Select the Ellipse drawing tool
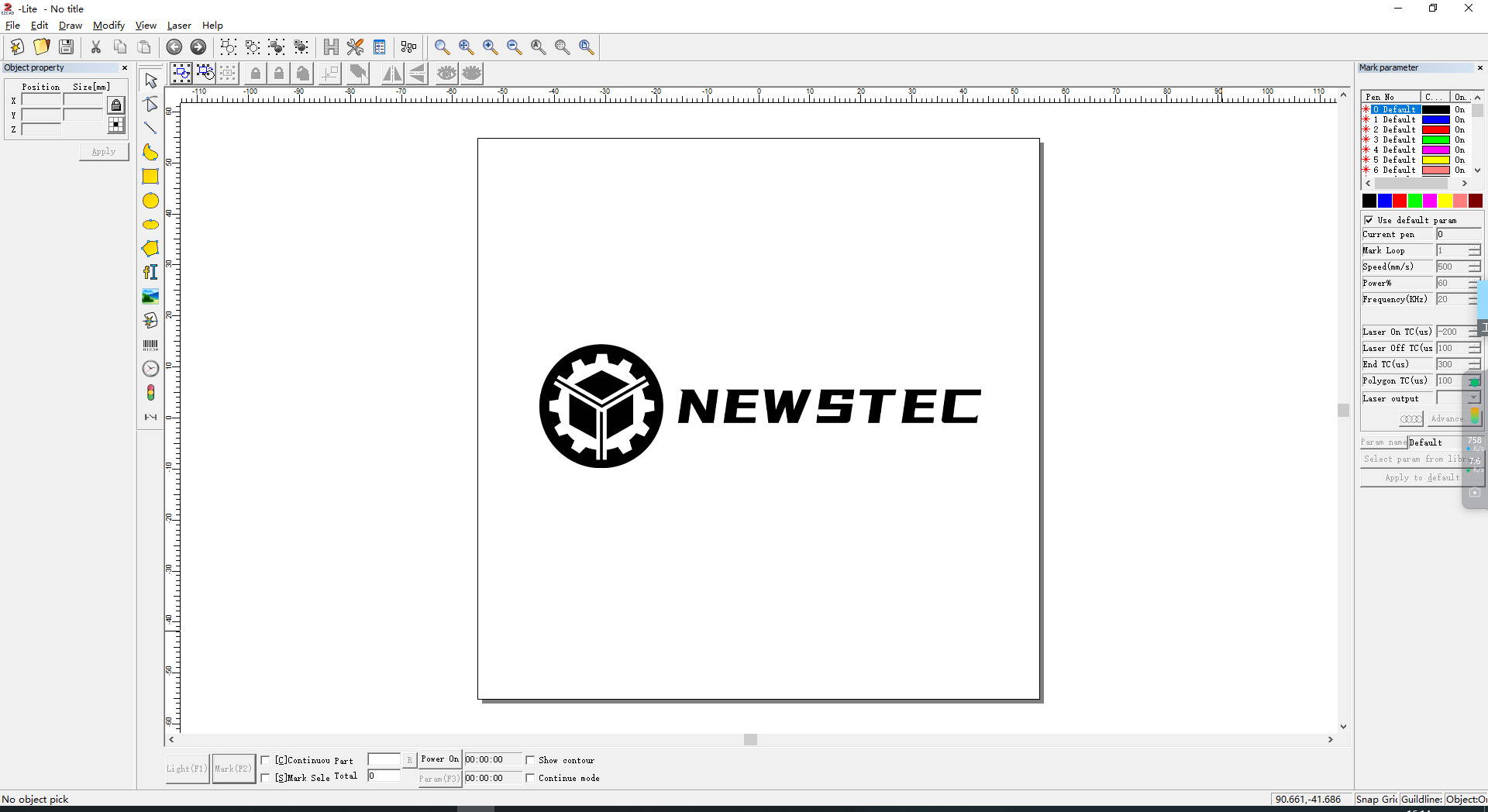 click(150, 225)
